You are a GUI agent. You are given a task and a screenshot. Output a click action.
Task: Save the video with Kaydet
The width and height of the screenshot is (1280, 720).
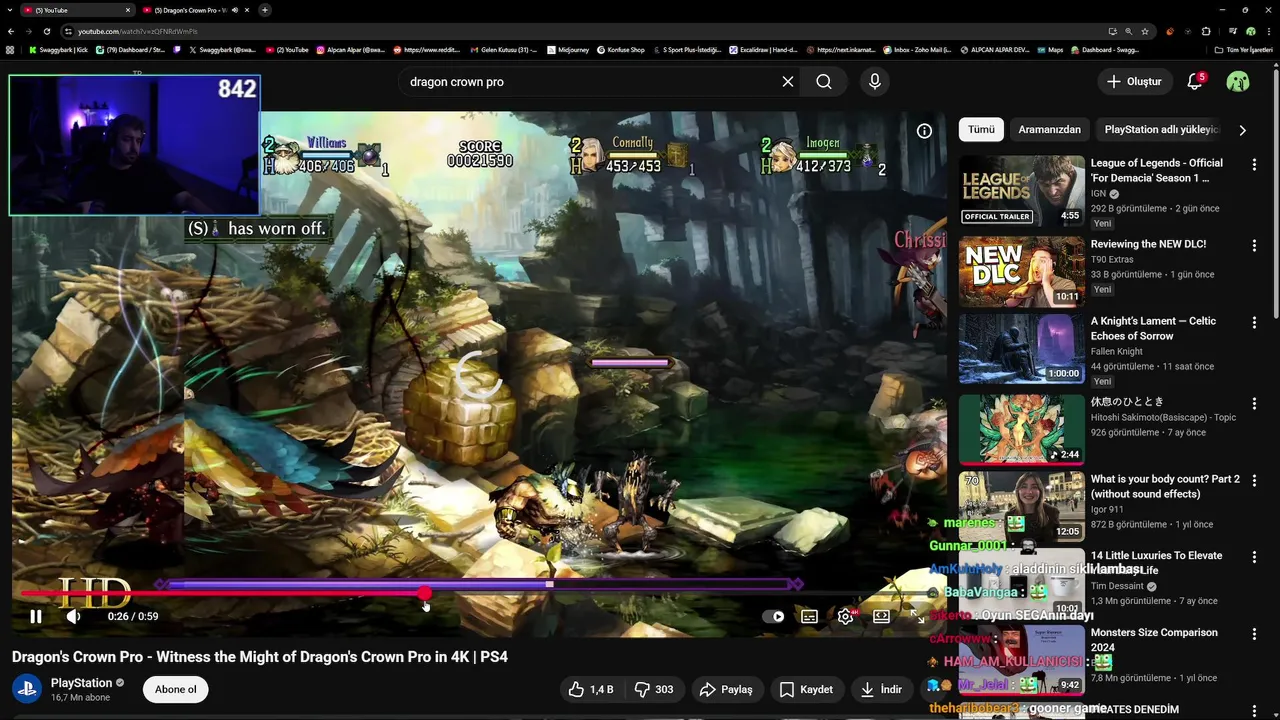[806, 689]
